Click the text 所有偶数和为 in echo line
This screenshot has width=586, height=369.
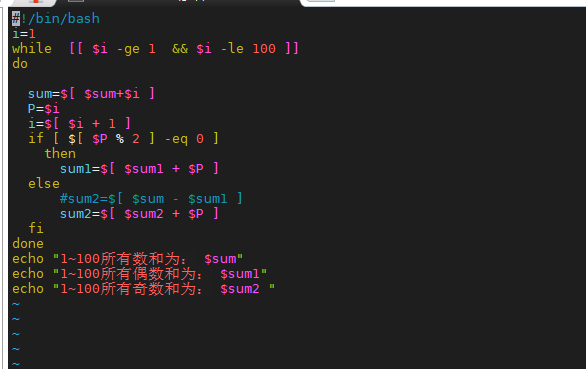point(148,274)
